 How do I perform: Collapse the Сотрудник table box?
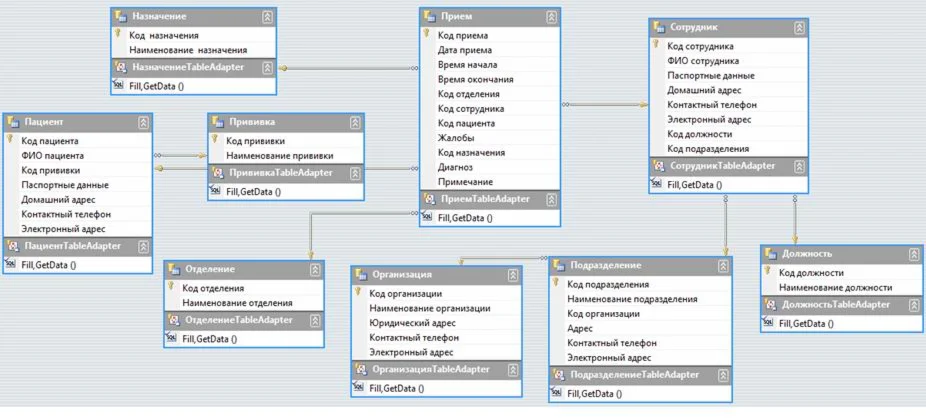(799, 28)
